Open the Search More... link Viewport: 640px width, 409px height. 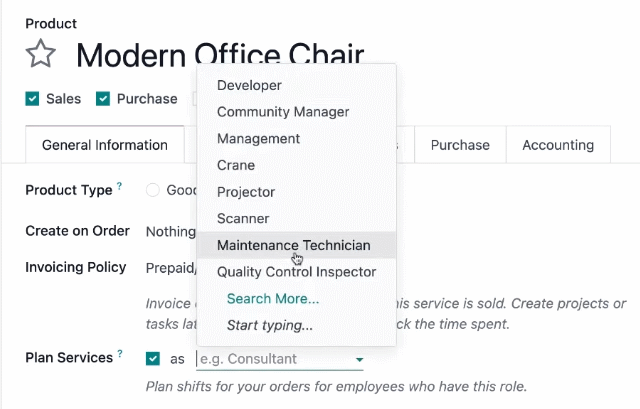[x=273, y=299]
